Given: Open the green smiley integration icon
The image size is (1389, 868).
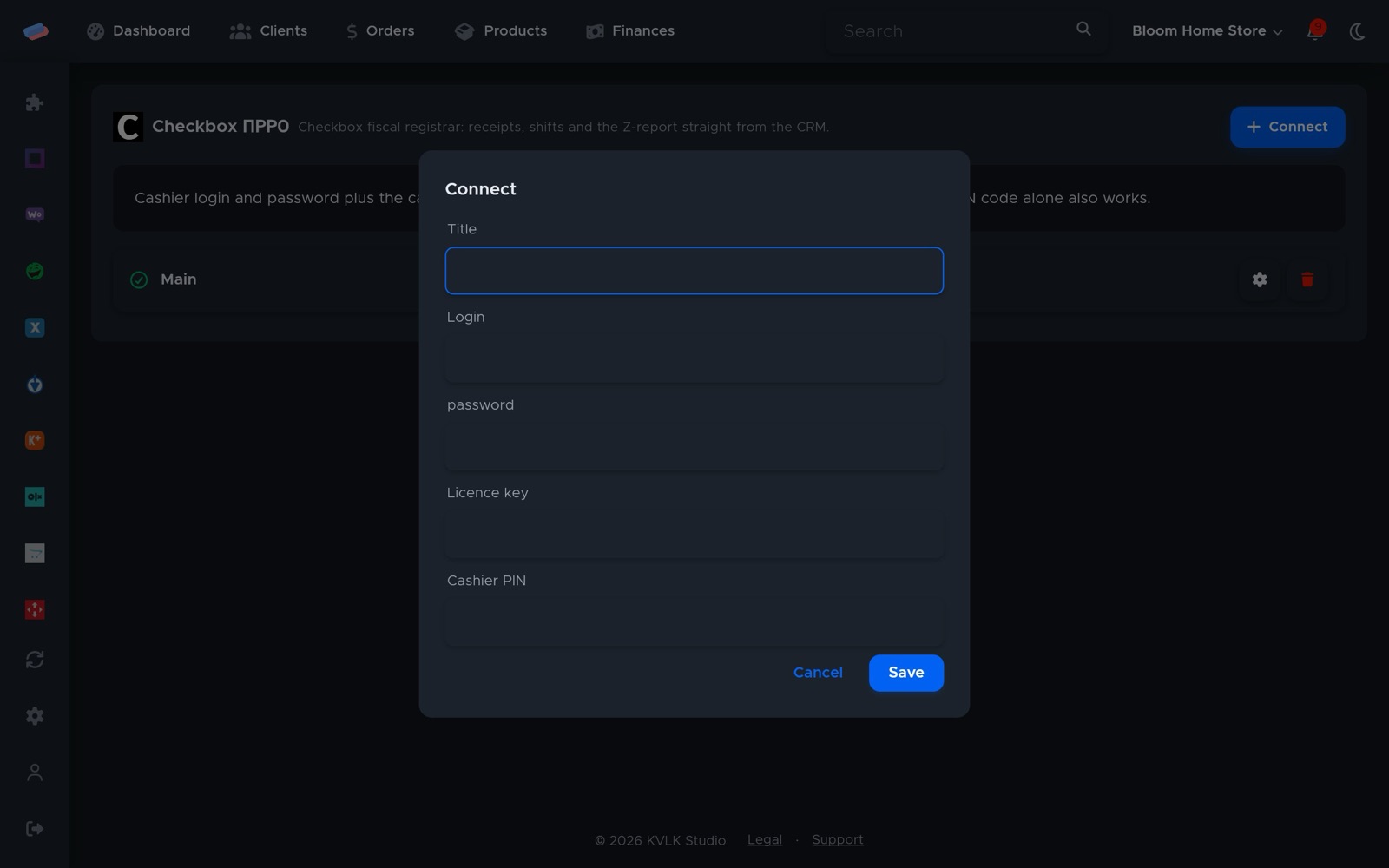Looking at the screenshot, I should pos(35,271).
